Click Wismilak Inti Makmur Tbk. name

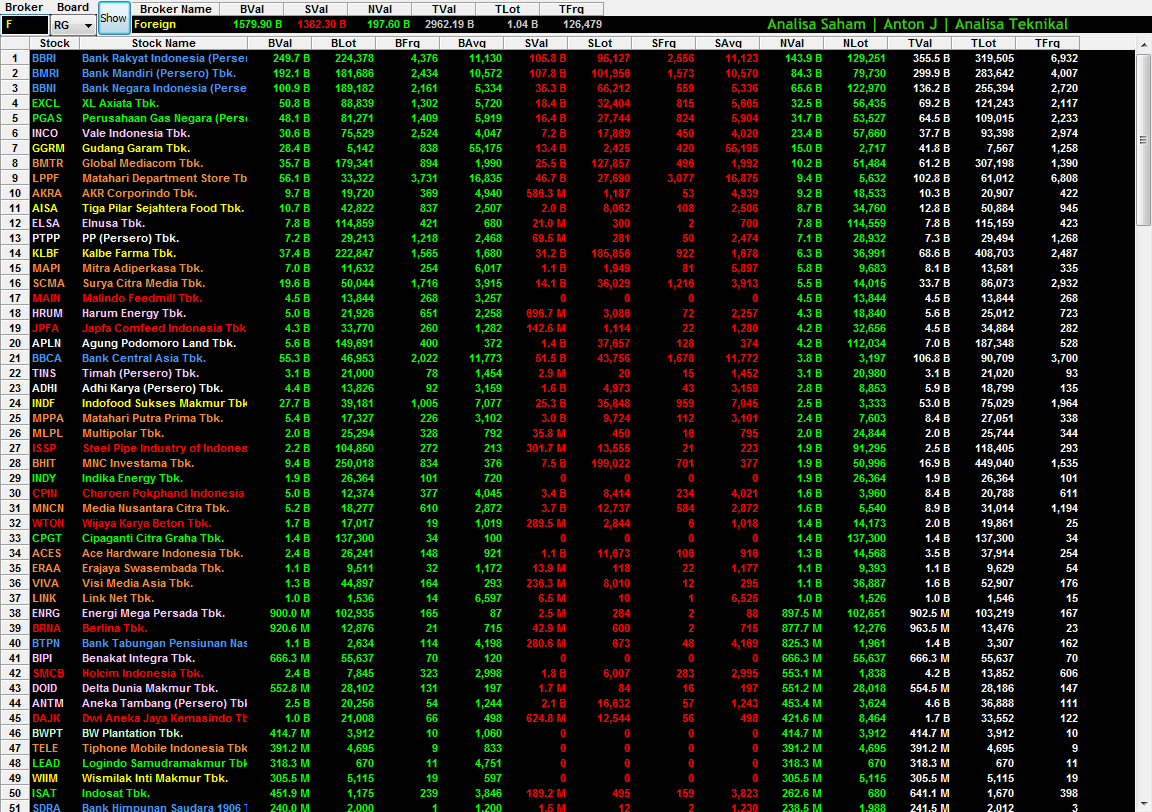tap(155, 778)
